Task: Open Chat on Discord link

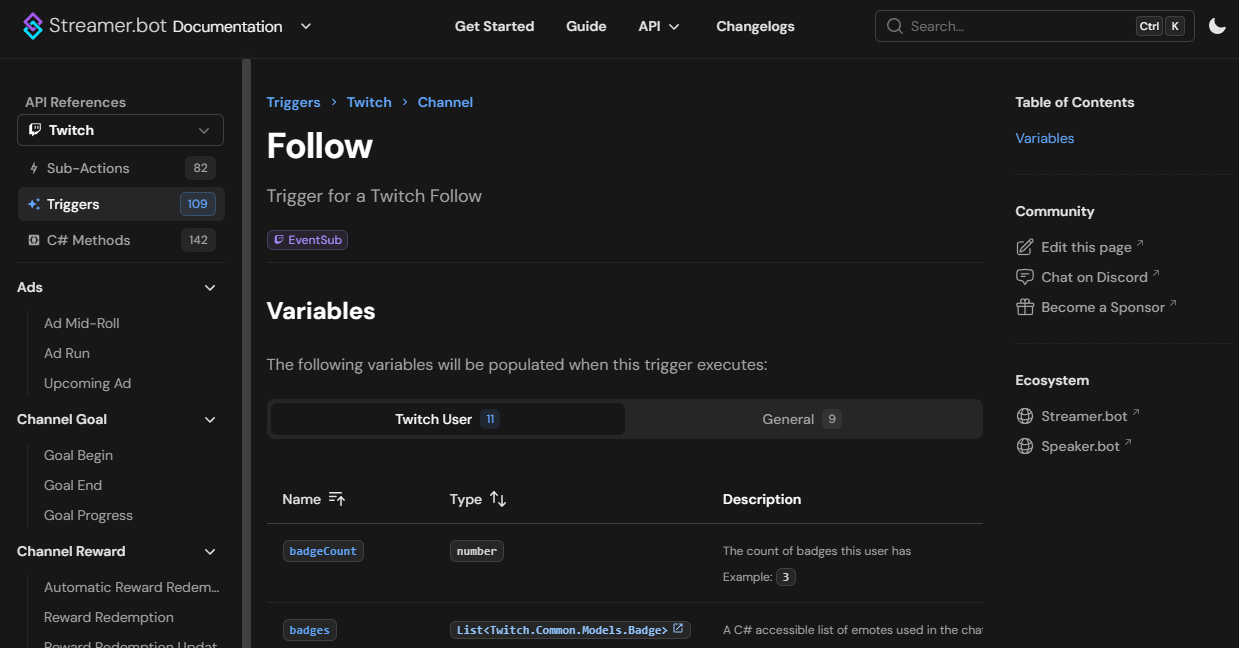Action: [x=1093, y=277]
